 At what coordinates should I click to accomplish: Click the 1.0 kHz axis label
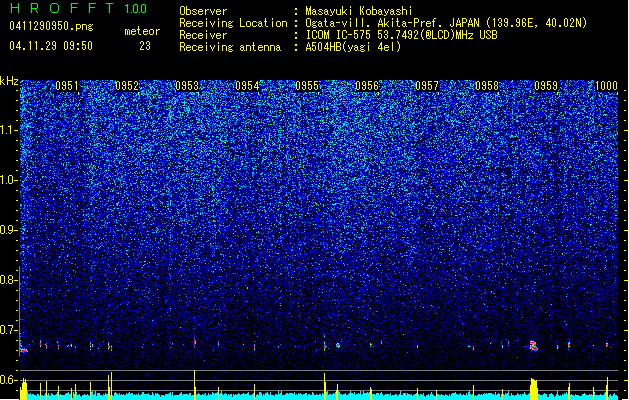pyautogui.click(x=9, y=180)
